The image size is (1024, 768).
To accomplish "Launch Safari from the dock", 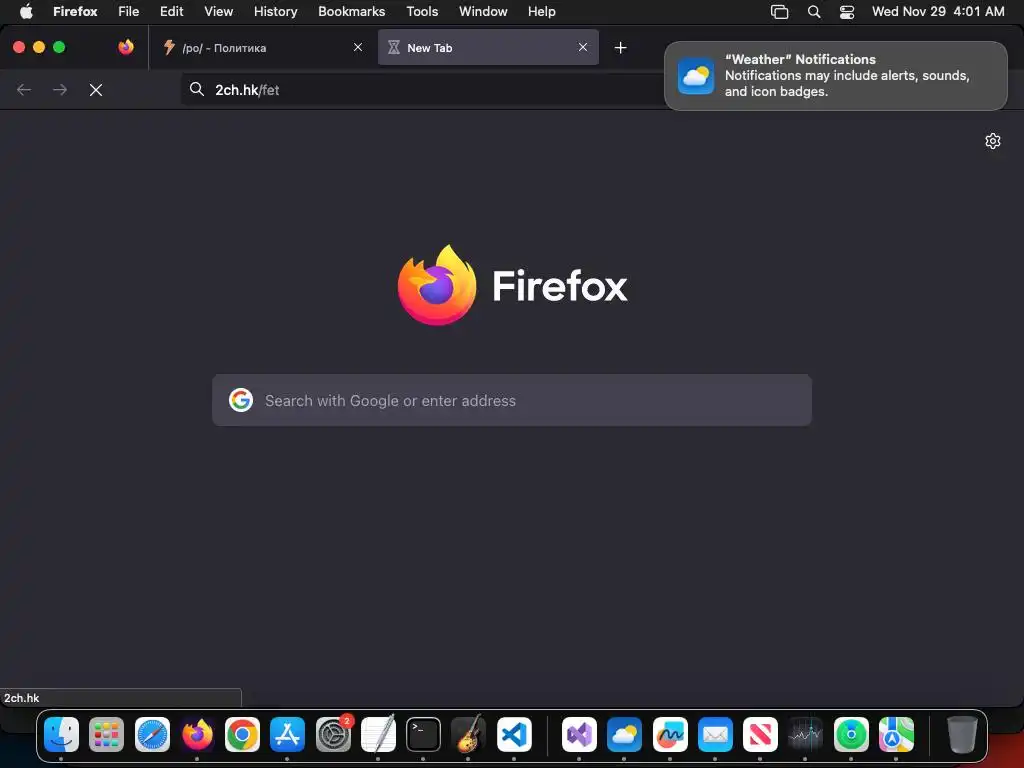I will 152,735.
